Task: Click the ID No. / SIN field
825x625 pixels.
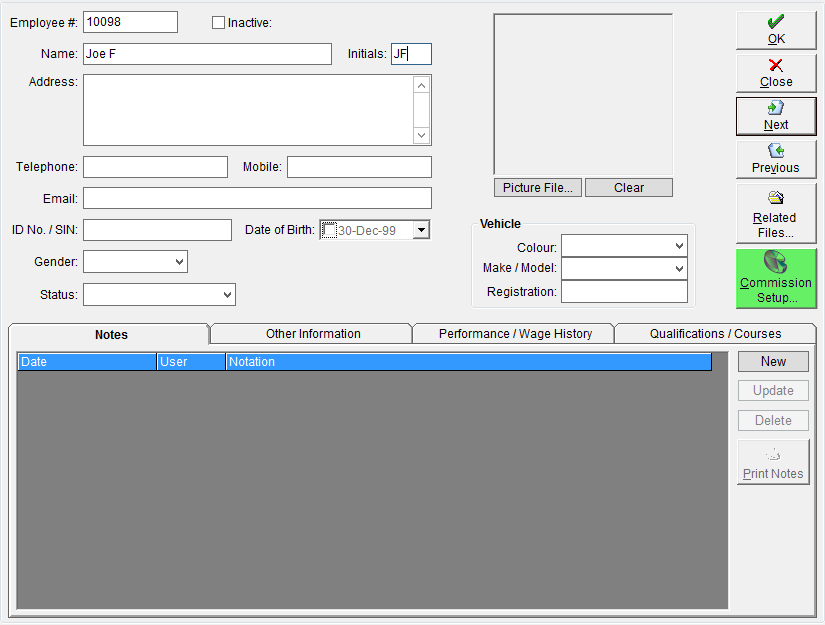Action: (x=157, y=230)
